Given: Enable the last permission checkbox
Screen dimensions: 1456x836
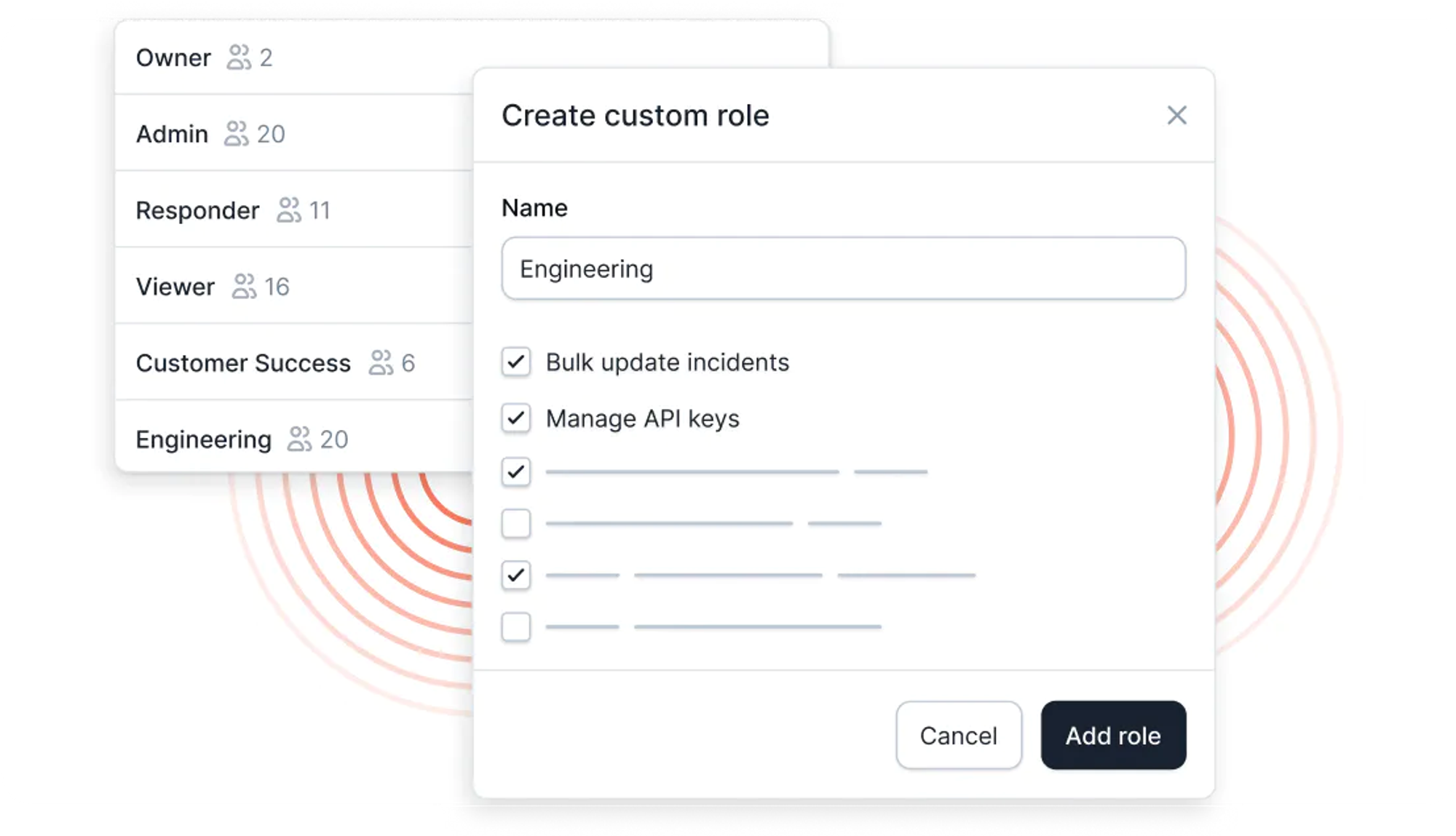Looking at the screenshot, I should [x=515, y=626].
